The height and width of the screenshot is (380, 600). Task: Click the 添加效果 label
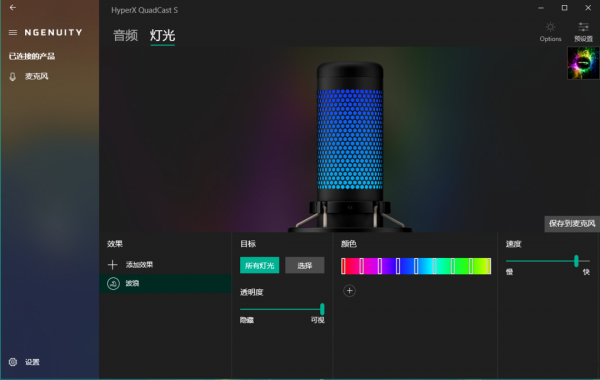tap(139, 264)
